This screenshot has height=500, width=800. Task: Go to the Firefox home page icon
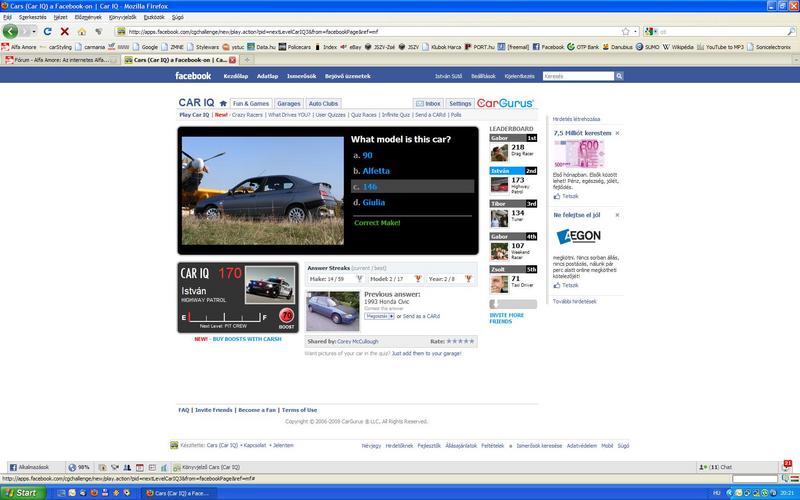[82, 32]
